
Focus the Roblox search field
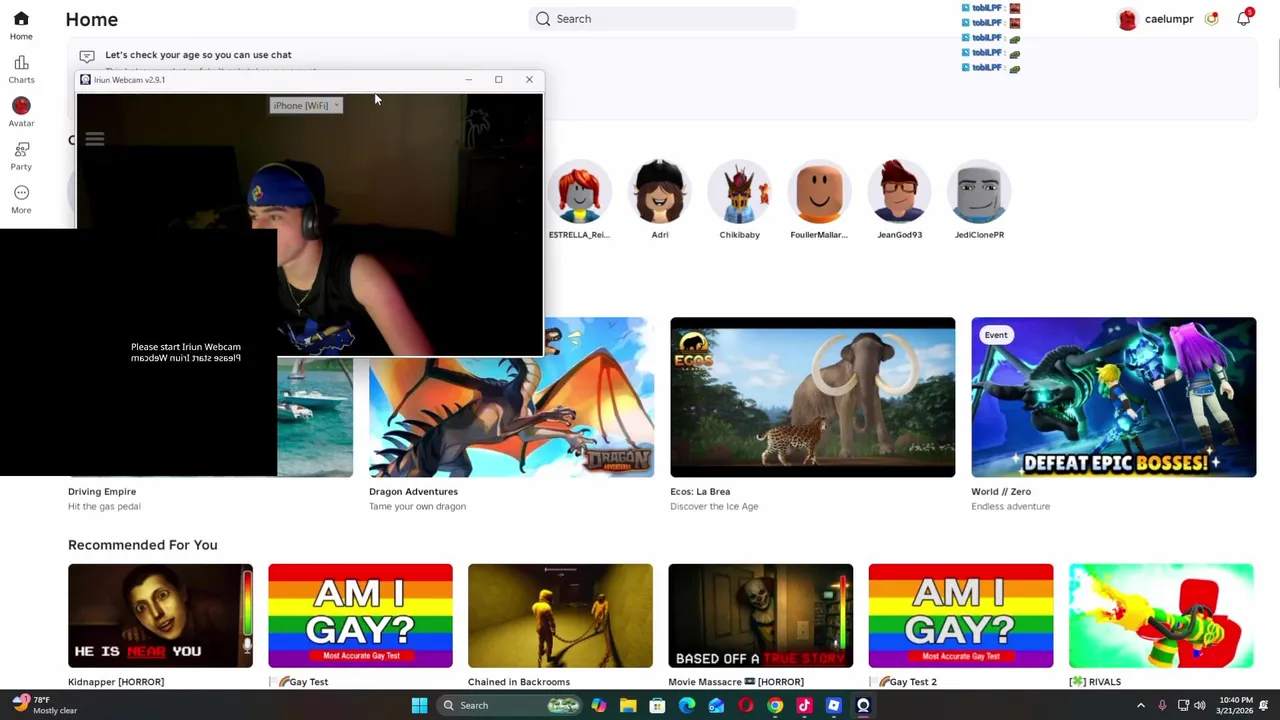tap(662, 18)
